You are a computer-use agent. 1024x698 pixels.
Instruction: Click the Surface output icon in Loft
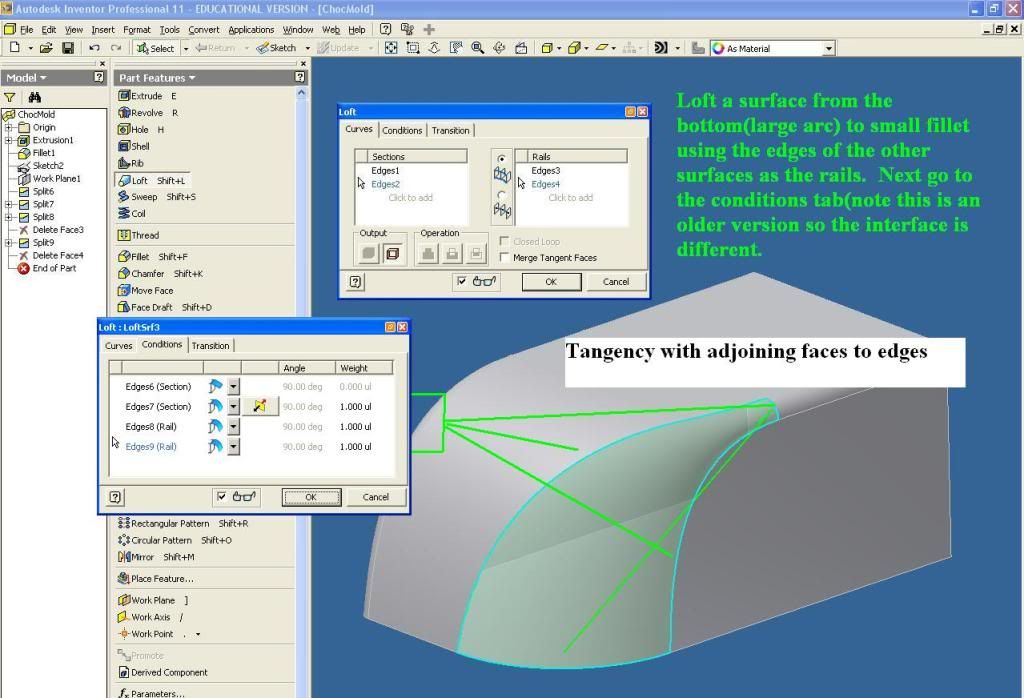click(x=395, y=254)
